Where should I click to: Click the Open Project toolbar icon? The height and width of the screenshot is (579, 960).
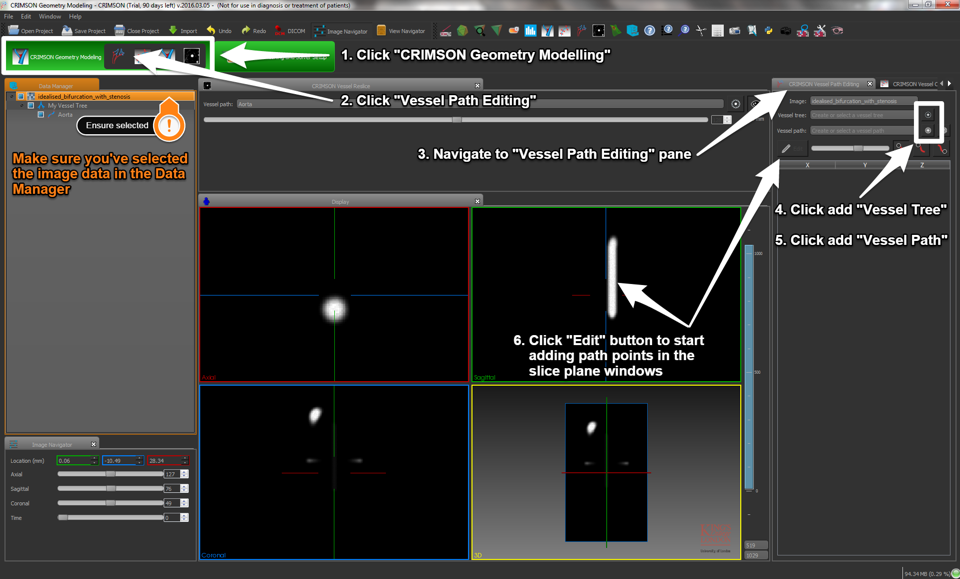30,31
